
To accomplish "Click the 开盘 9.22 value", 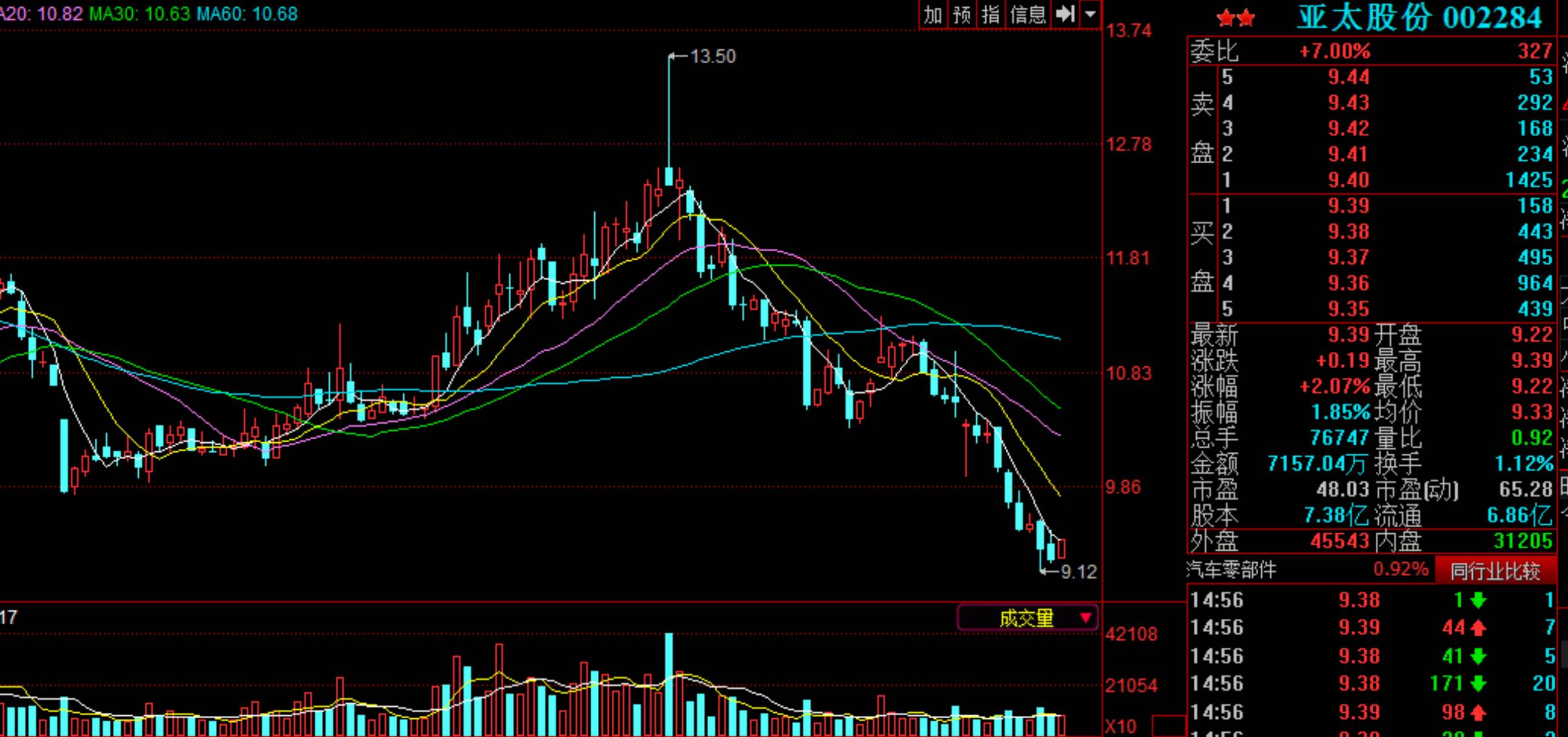I will tap(1532, 335).
